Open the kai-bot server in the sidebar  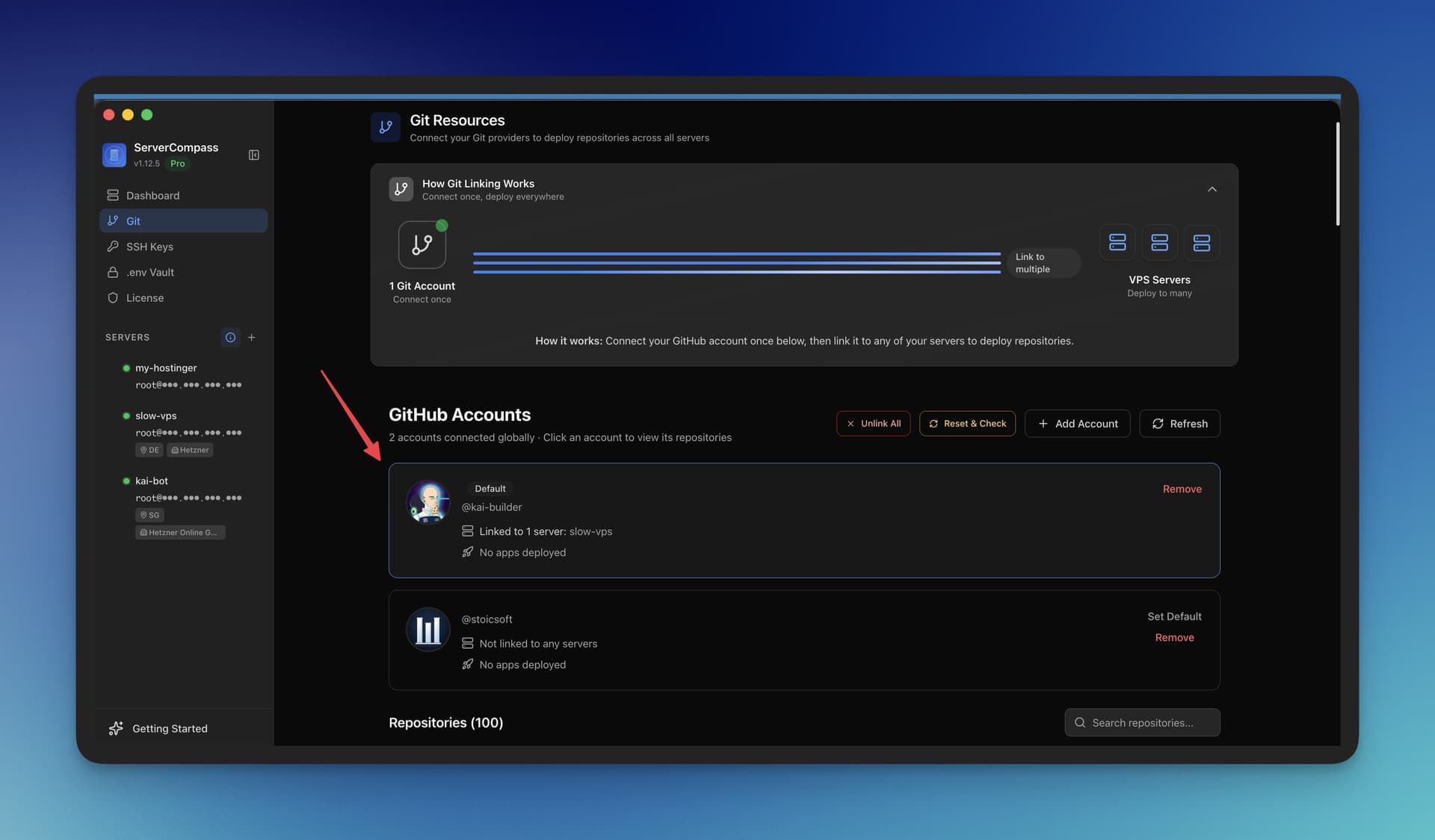152,481
